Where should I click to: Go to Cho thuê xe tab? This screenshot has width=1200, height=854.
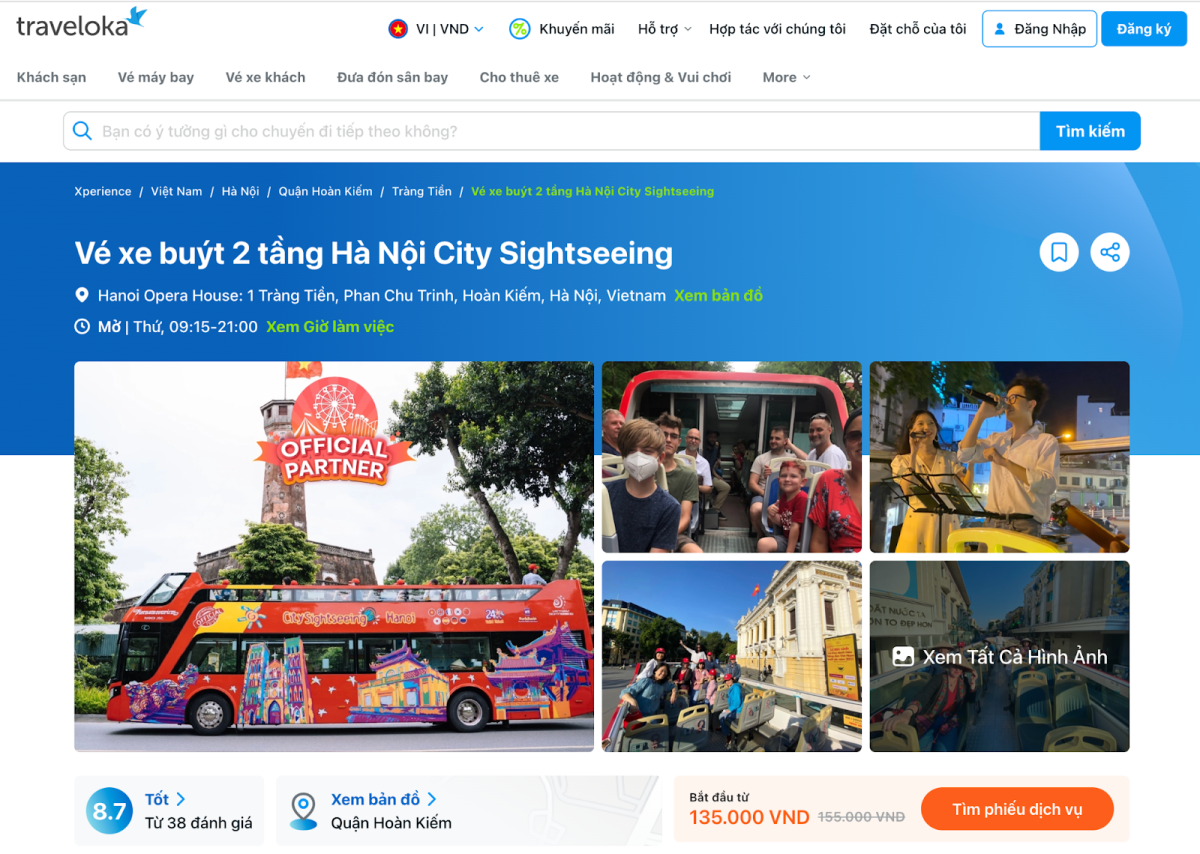click(x=519, y=77)
